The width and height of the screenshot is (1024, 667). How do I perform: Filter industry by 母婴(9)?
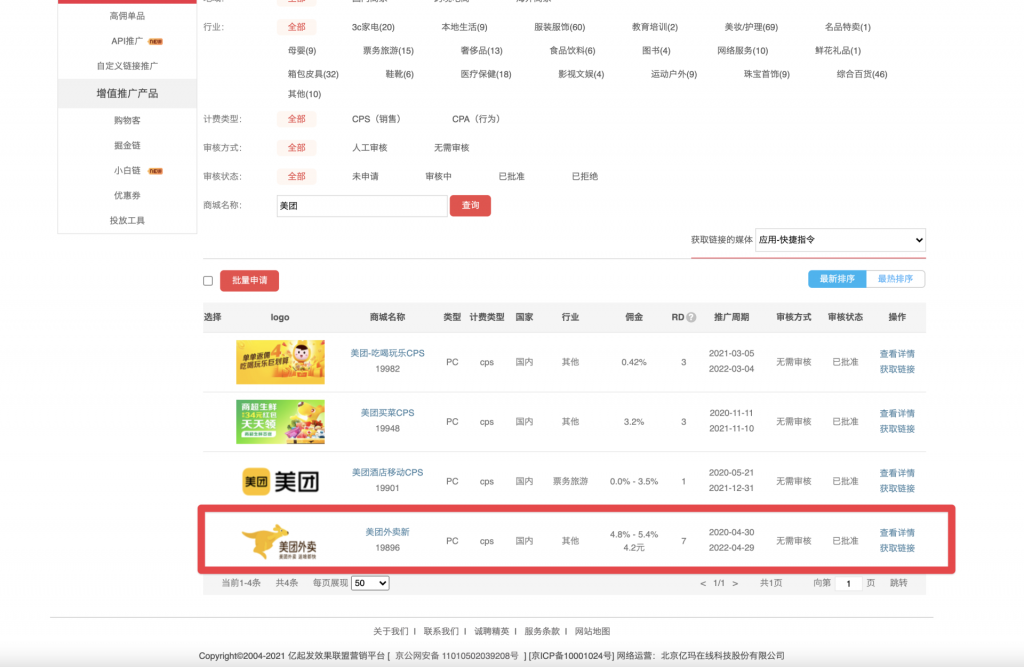(302, 50)
